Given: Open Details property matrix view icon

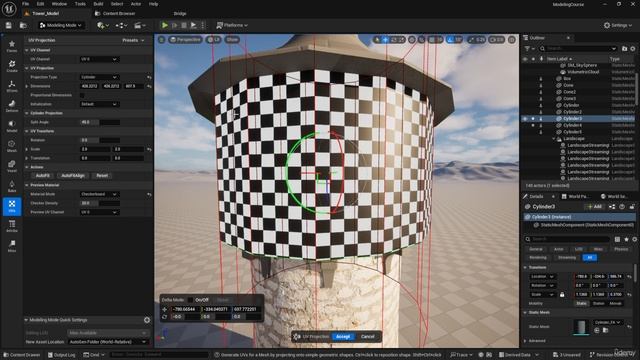Looking at the screenshot, I should pyautogui.click(x=617, y=239).
